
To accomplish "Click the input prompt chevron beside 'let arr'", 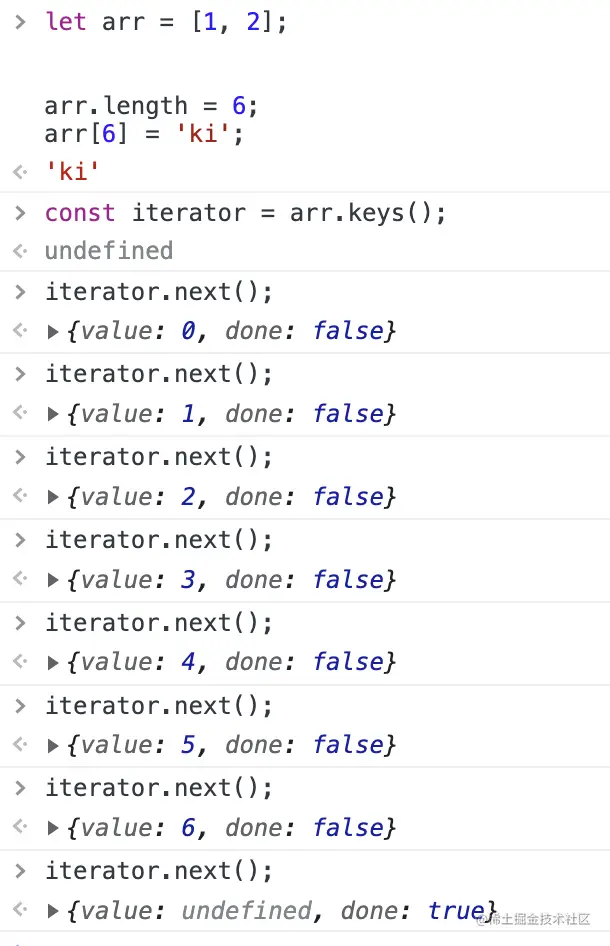I will point(20,22).
